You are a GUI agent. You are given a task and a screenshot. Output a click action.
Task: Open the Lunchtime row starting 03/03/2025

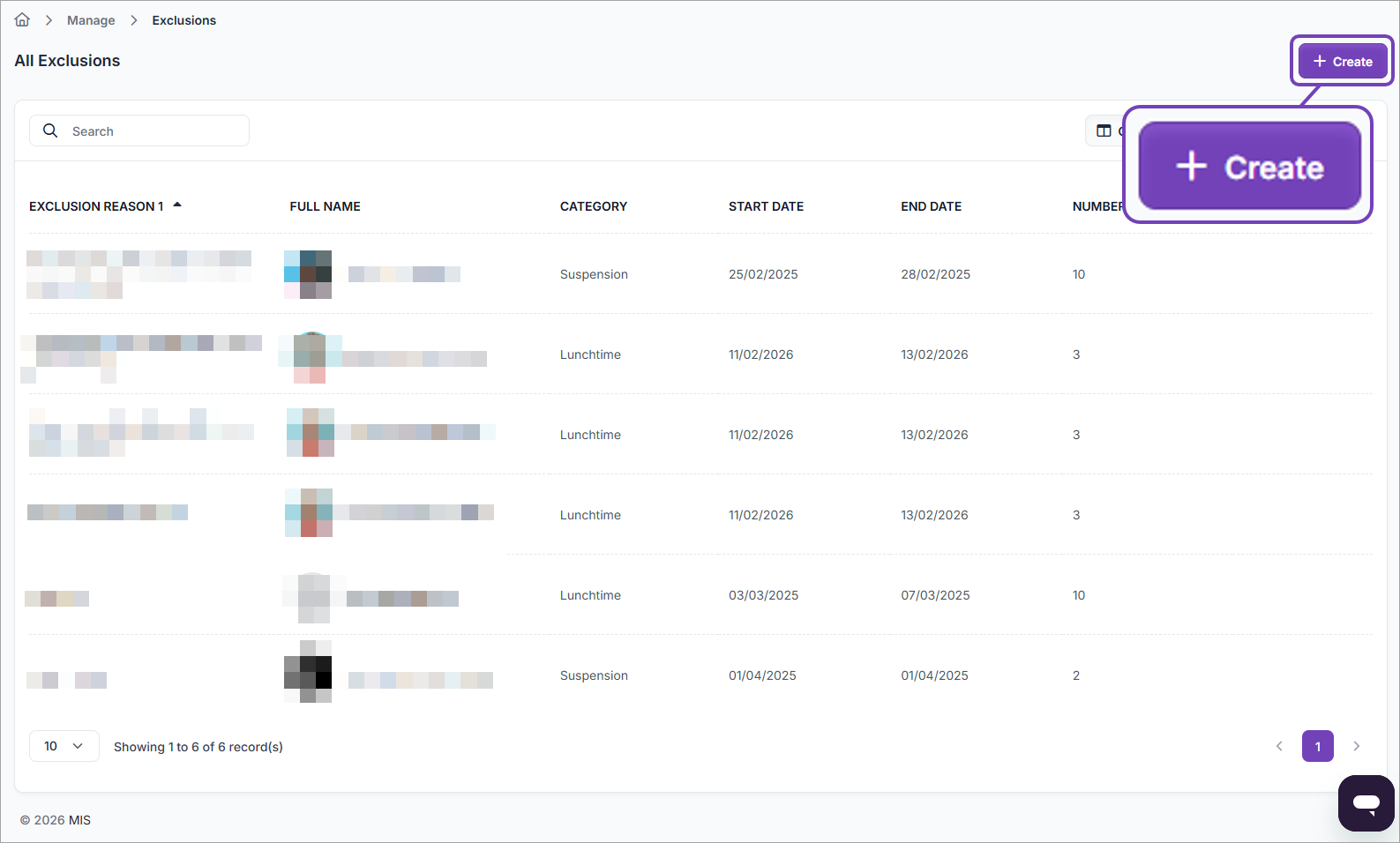(x=590, y=595)
